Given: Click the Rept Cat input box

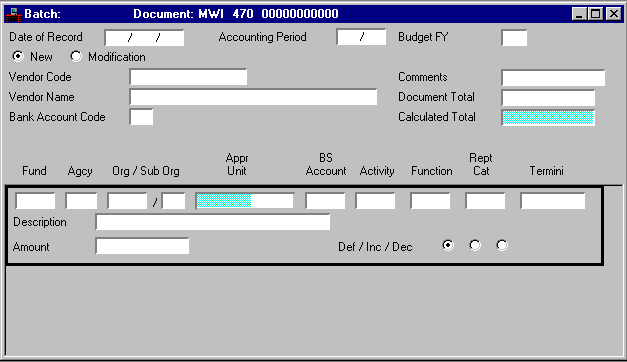Looking at the screenshot, I should coord(485,201).
